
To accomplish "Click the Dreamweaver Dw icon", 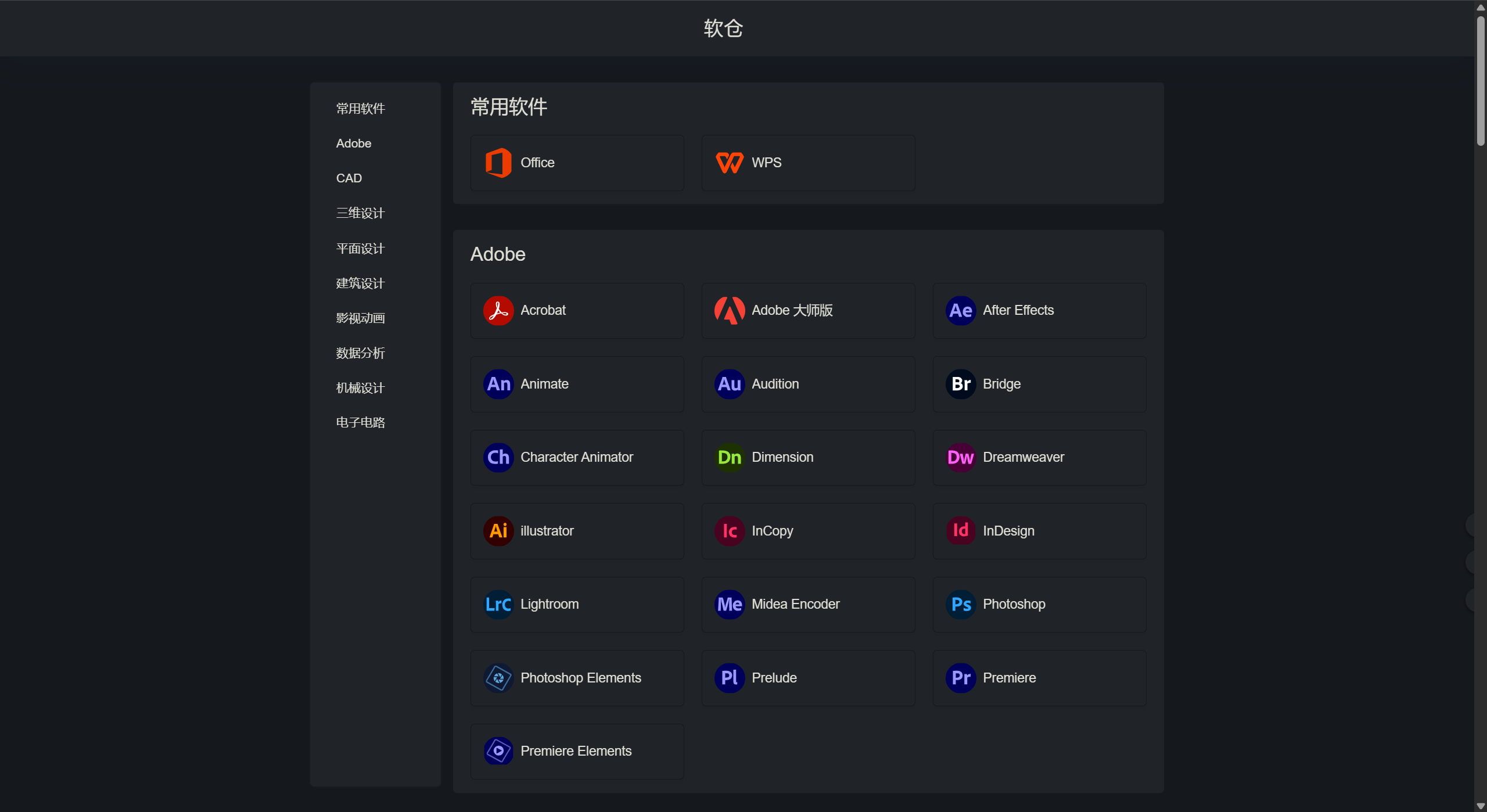I will pos(960,457).
